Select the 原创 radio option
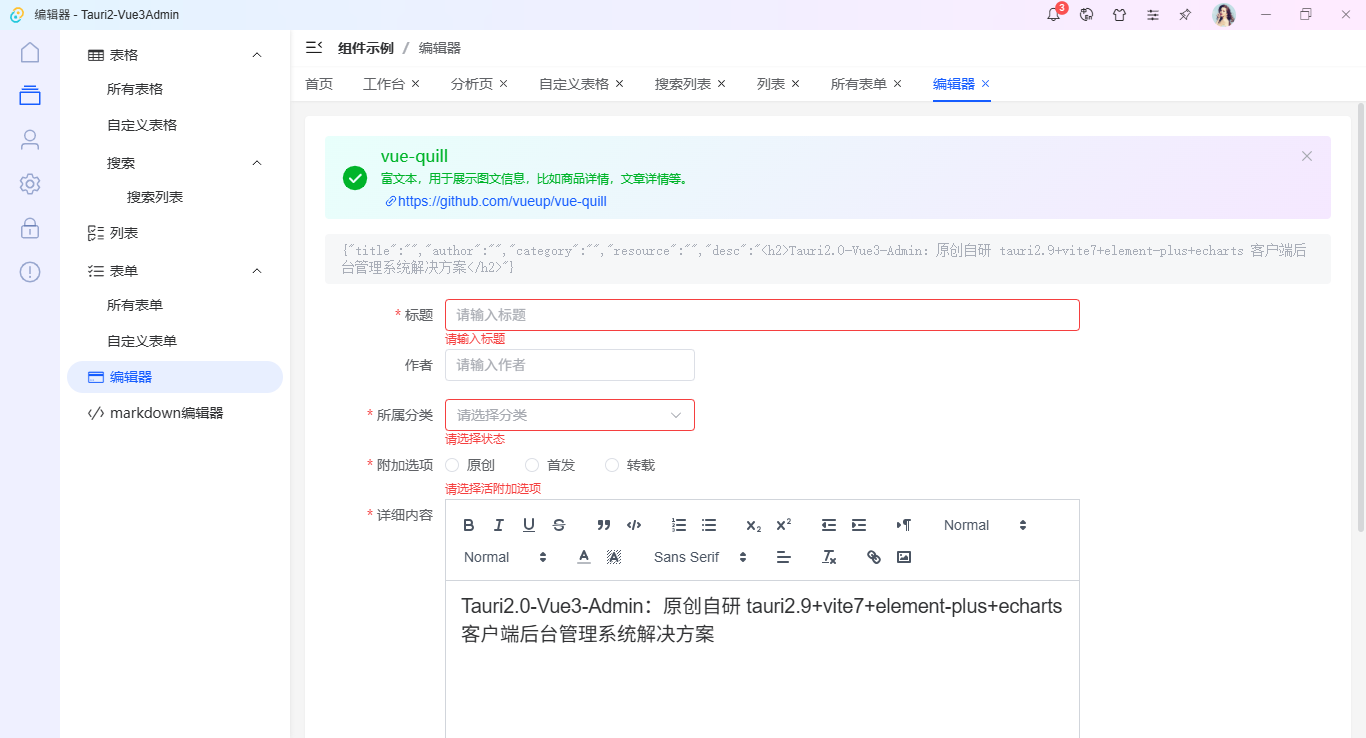1366x738 pixels. click(x=452, y=464)
